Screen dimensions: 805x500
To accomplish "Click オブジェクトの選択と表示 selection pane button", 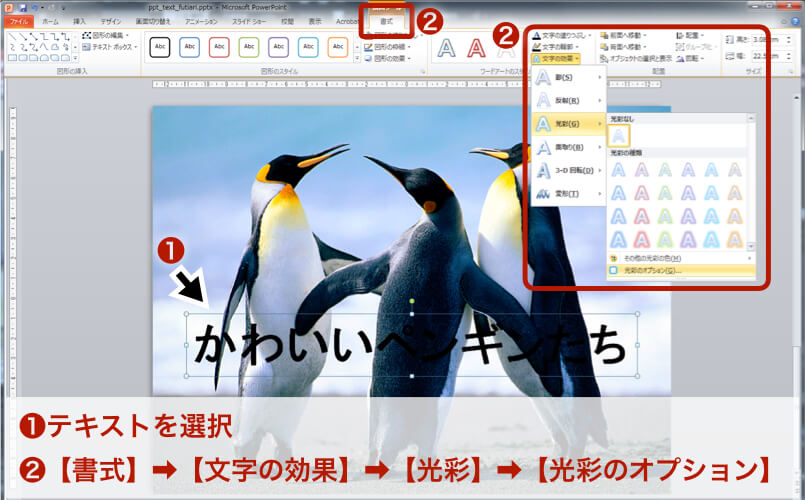I will (636, 59).
